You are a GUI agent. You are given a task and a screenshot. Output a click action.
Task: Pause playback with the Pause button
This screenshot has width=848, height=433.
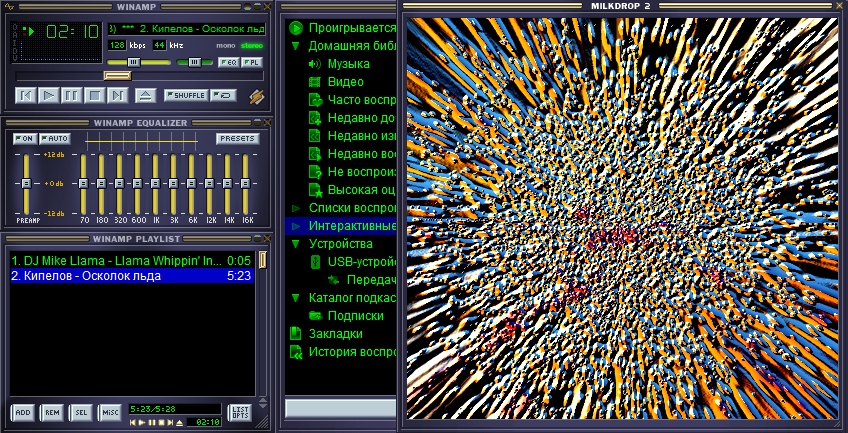coord(71,96)
